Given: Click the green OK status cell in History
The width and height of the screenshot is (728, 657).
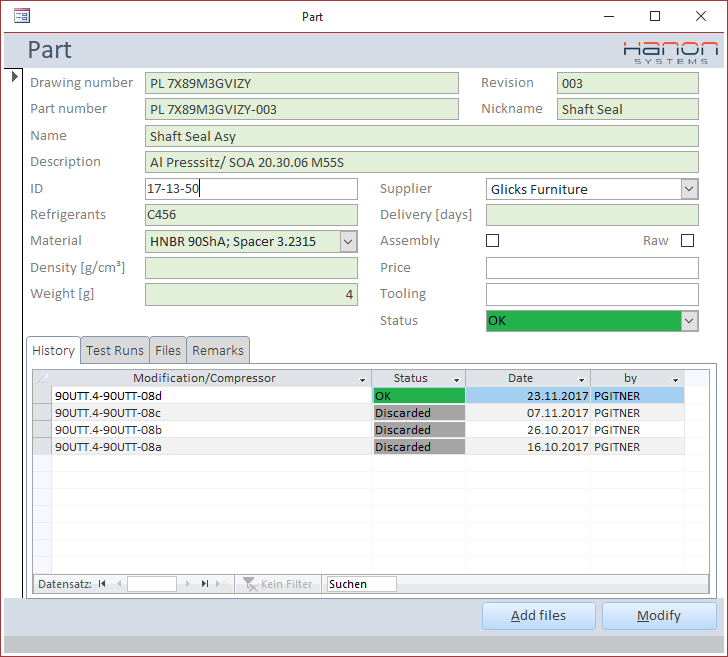Looking at the screenshot, I should point(419,396).
